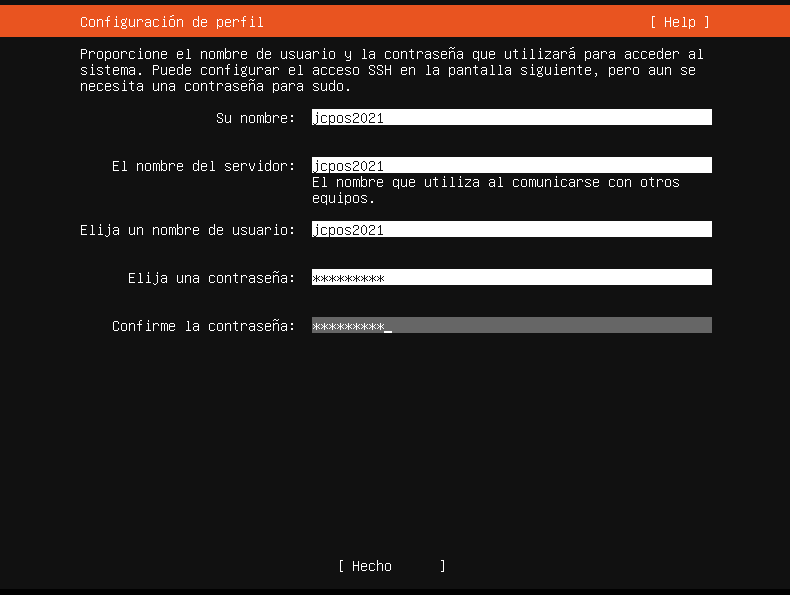Screen dimensions: 790x595
Task: Click the 'Elija un nombre de usuario:' label
Action: (x=187, y=230)
